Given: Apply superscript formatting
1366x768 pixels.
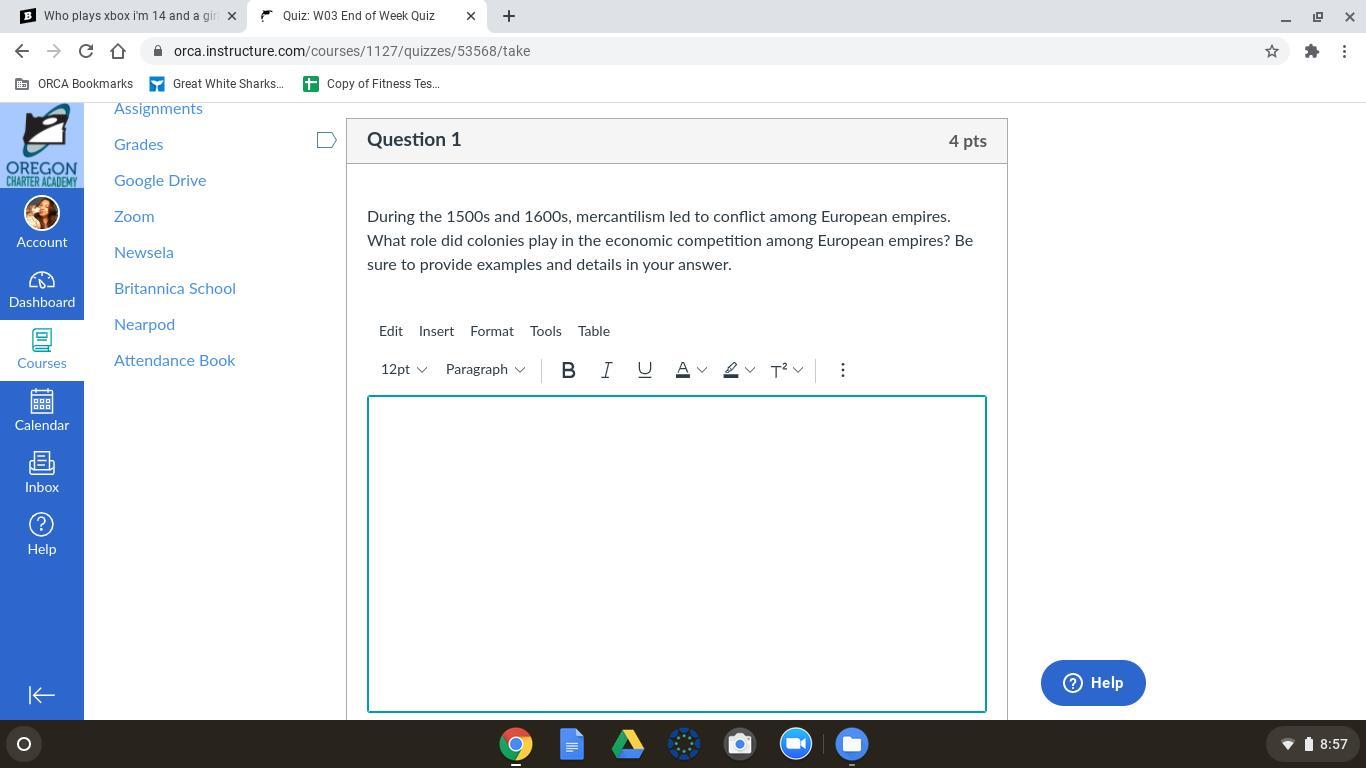Looking at the screenshot, I should coord(778,370).
